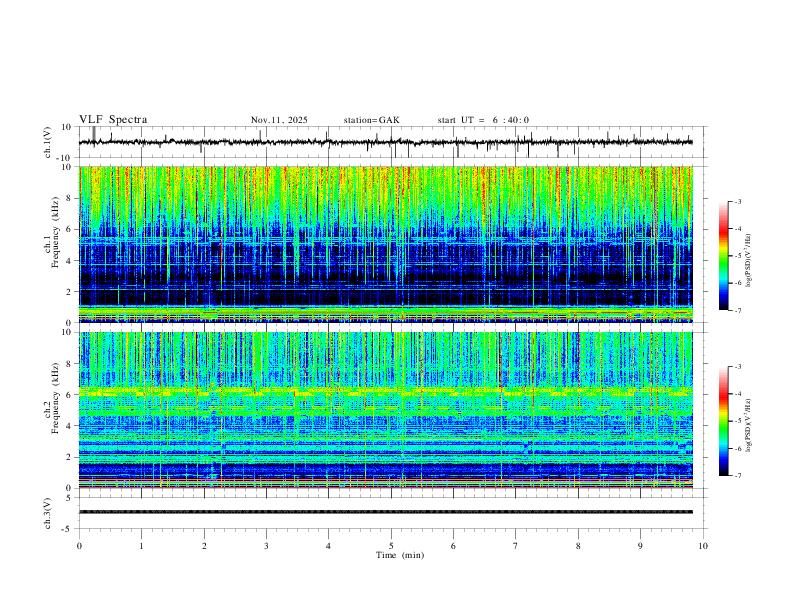792x612 pixels.
Task: Click the 'ch.1(V)' axis label
Action: coord(48,142)
